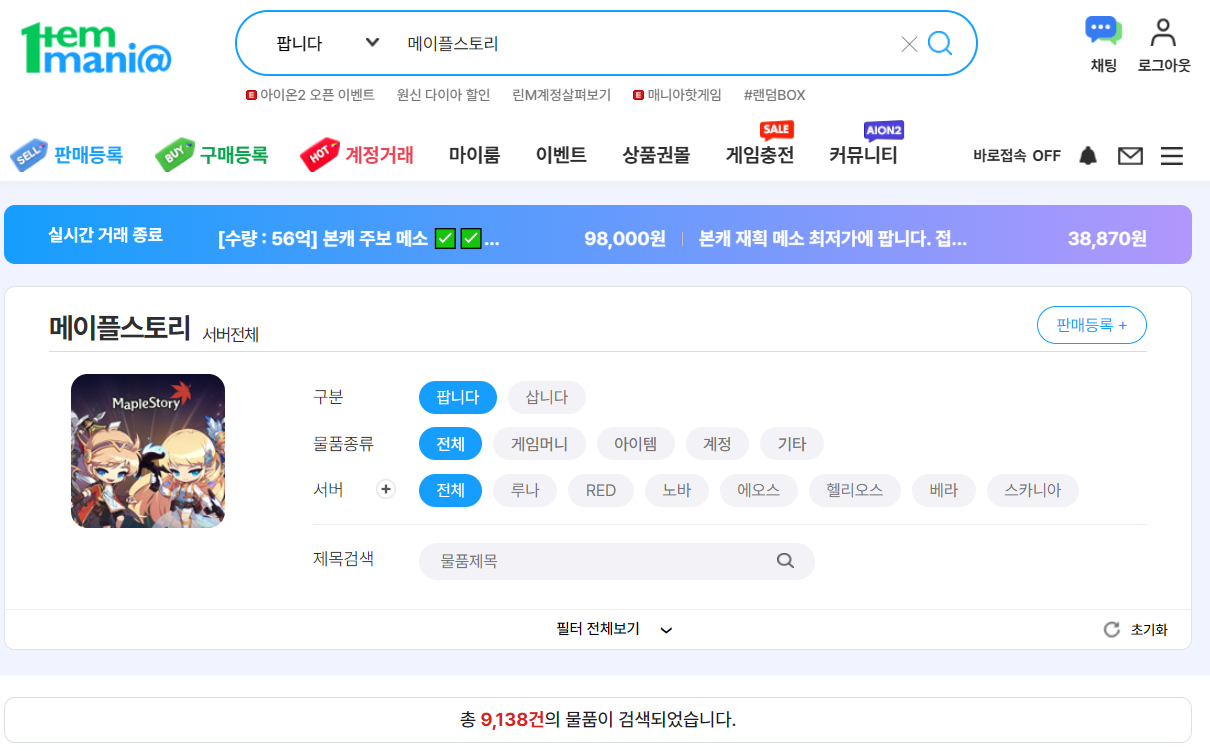Open 구매등록 menu
The image size is (1210, 751).
point(234,155)
